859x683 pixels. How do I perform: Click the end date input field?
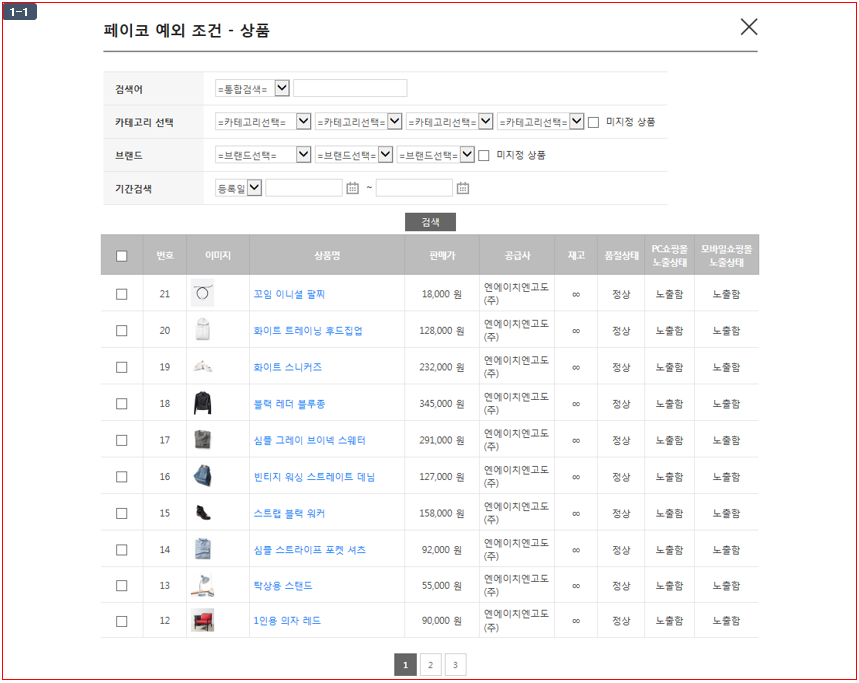pyautogui.click(x=414, y=188)
